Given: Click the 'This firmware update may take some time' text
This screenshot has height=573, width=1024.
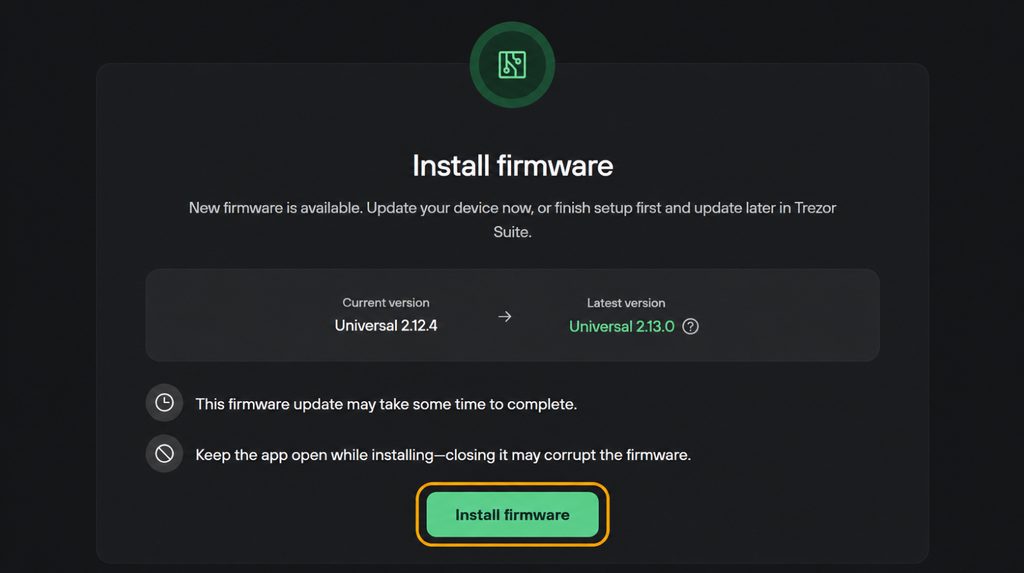Looking at the screenshot, I should click(386, 404).
